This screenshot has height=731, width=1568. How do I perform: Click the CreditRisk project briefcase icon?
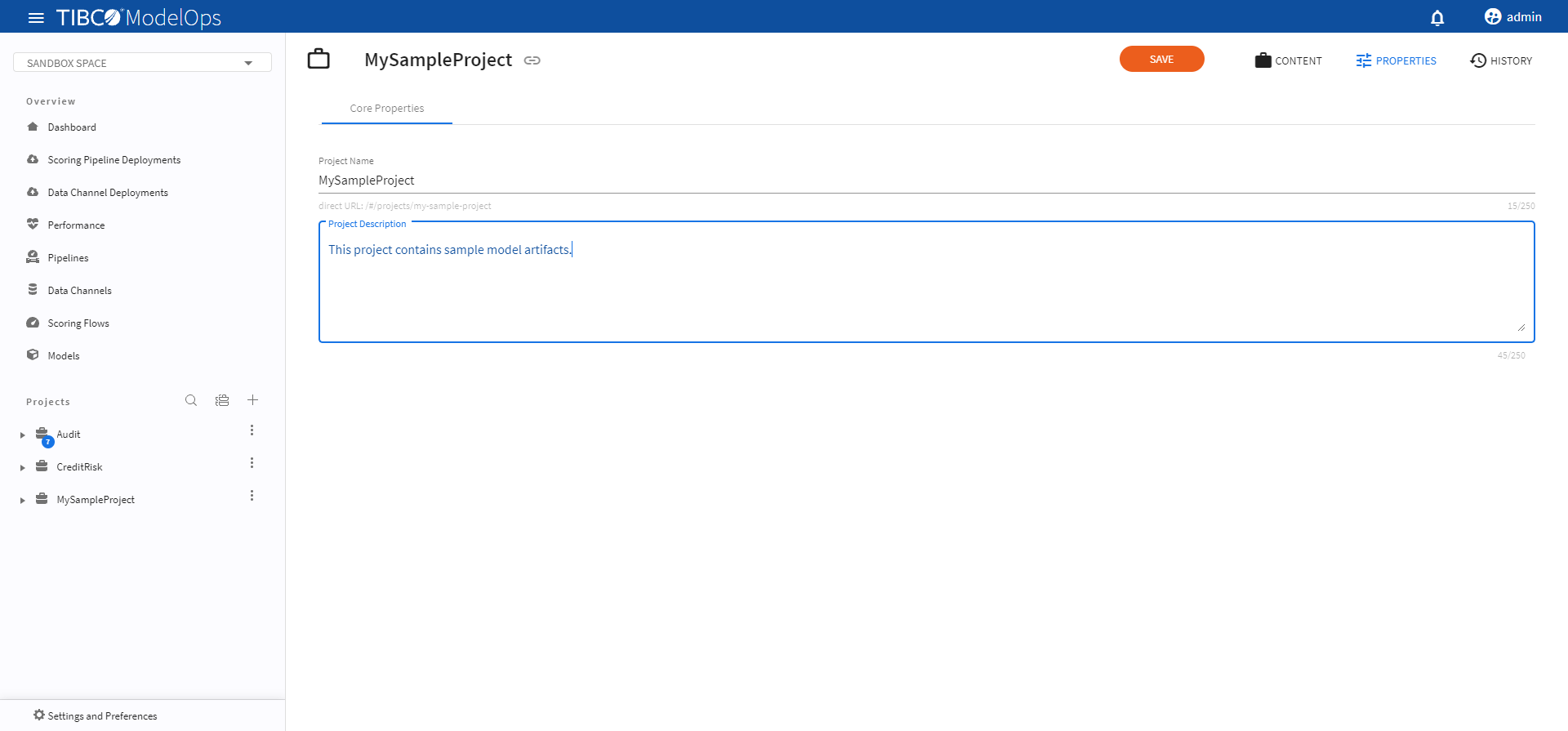[x=42, y=466]
